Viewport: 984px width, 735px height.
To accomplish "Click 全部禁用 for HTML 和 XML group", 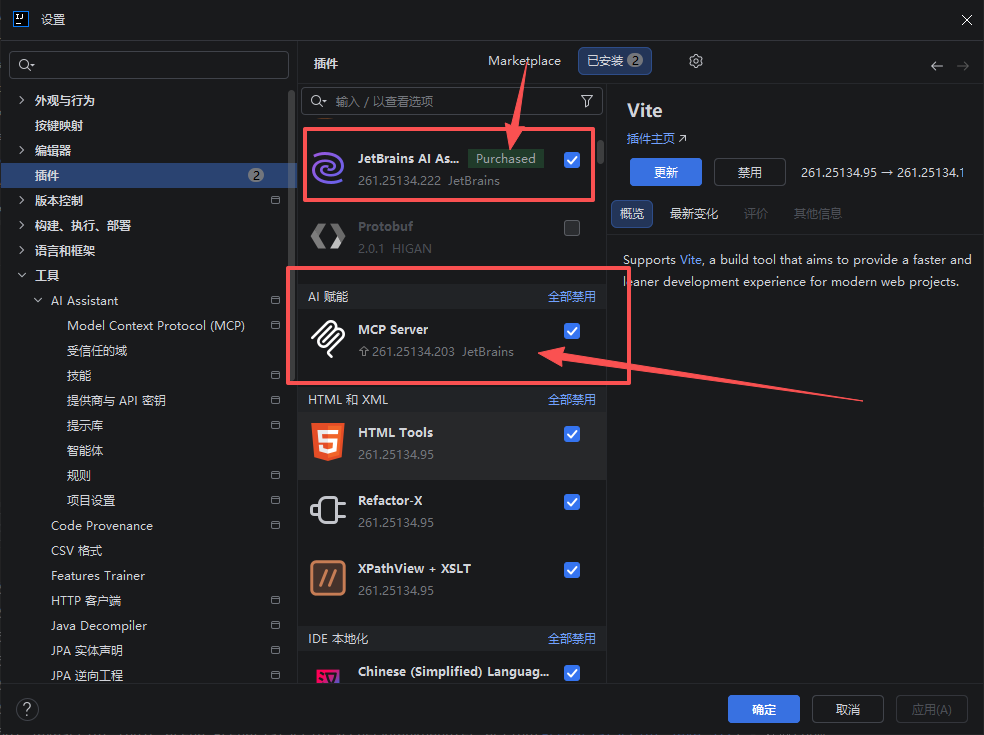I will 572,399.
